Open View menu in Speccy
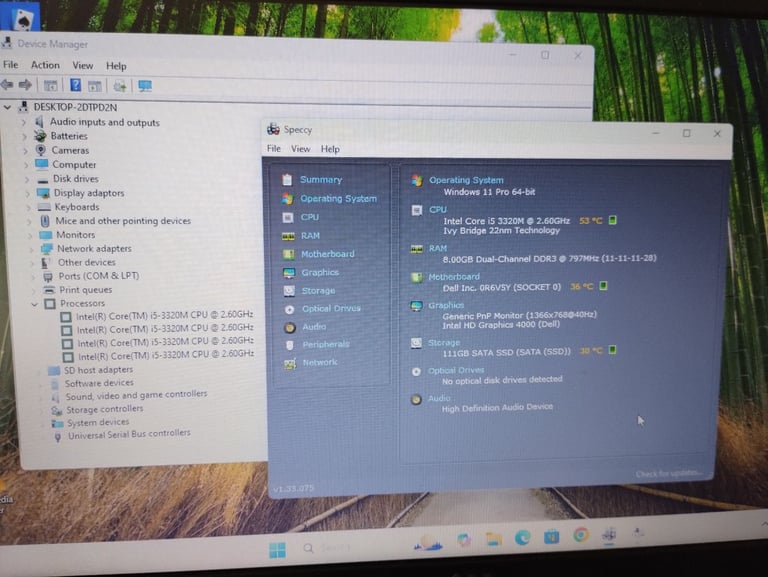 300,148
